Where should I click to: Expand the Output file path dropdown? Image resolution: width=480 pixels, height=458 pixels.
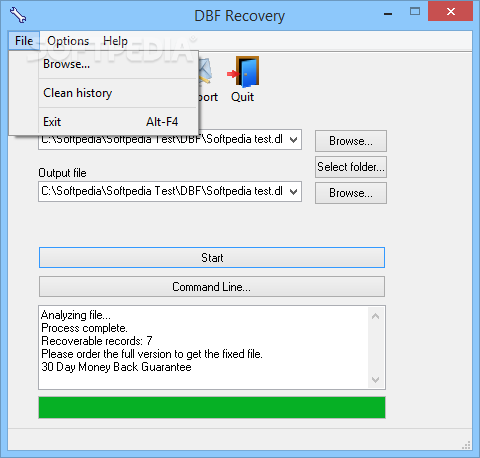coord(293,192)
